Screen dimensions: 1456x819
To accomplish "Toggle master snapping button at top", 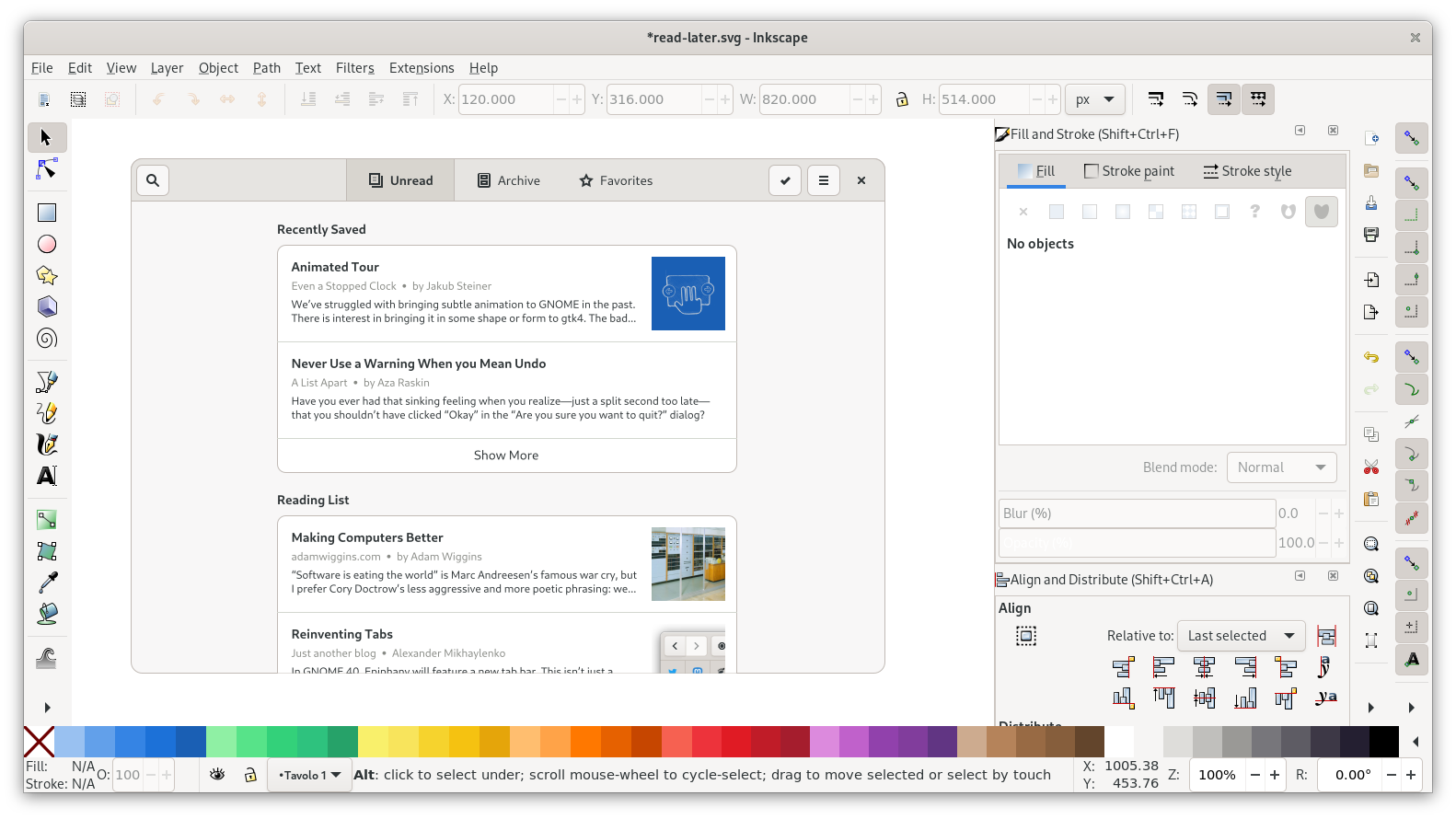I will 1412,139.
